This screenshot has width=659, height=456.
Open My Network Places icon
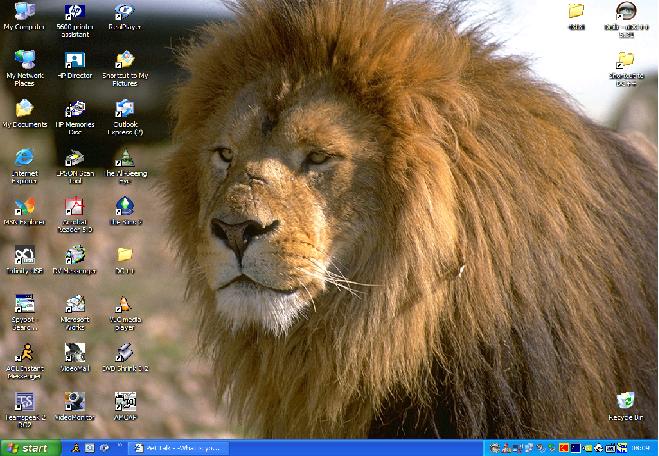tap(24, 61)
